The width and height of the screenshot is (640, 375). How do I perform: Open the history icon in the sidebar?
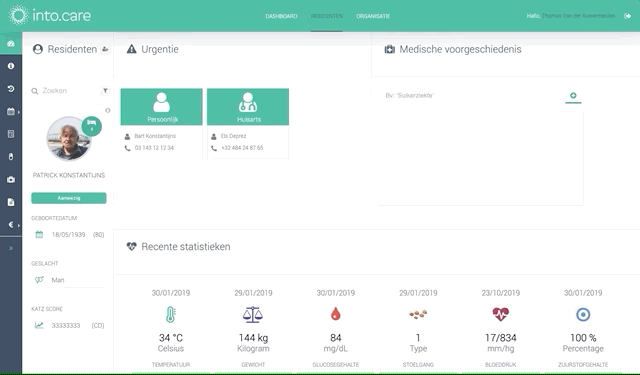(11, 89)
